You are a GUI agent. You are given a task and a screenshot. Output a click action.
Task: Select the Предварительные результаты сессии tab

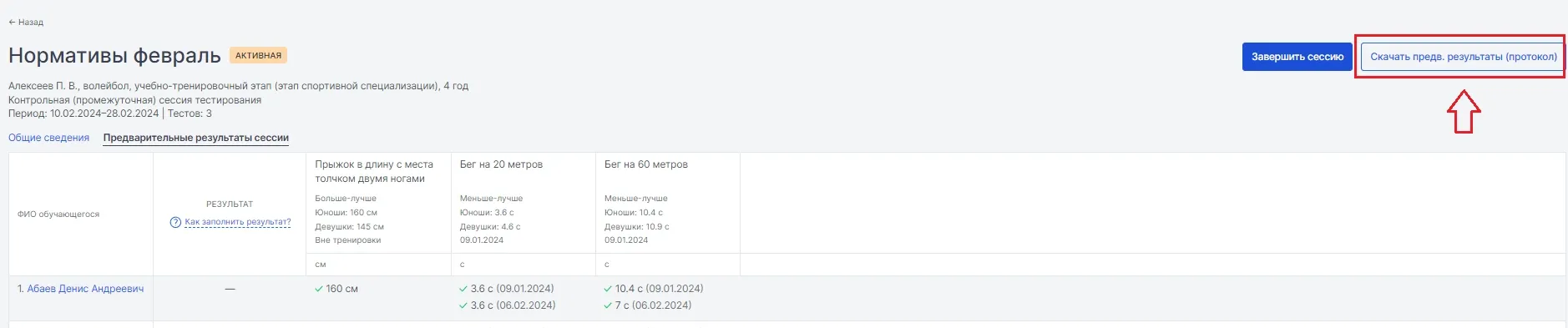point(196,138)
